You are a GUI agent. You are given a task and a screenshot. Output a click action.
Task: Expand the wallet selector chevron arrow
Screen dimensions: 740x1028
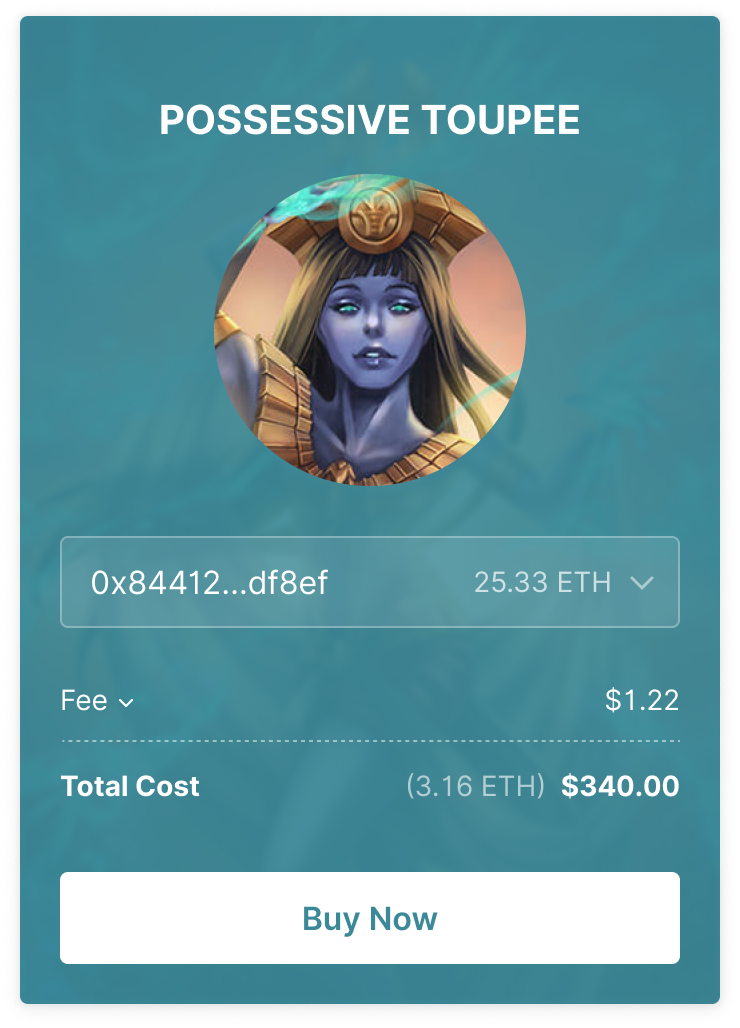click(642, 582)
